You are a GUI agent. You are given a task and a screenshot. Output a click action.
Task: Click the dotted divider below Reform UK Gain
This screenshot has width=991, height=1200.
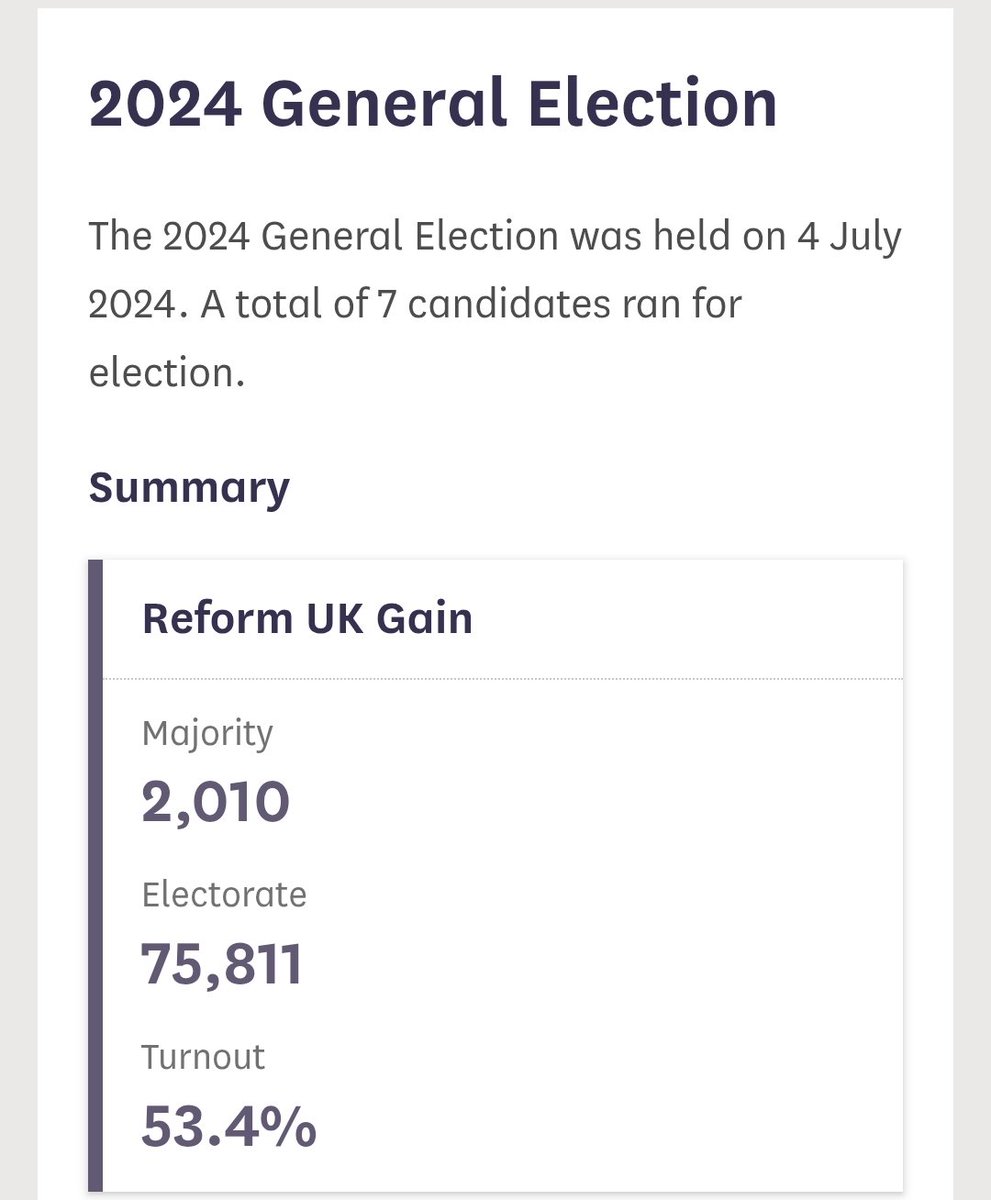502,679
